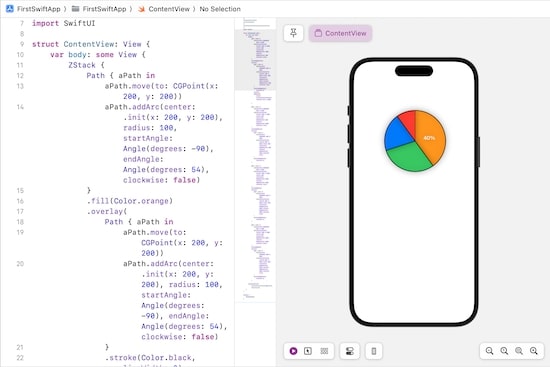This screenshot has height=367, width=550.
Task: Pin the preview with the pin icon
Action: (x=293, y=33)
